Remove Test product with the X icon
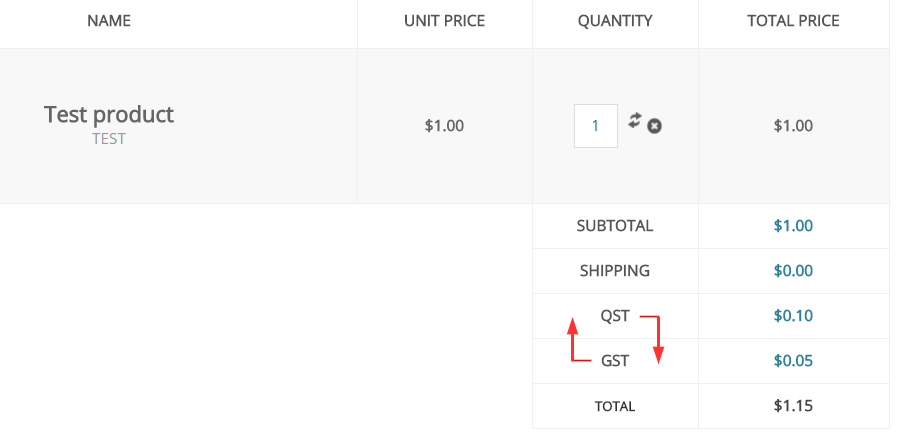The image size is (908, 440). 654,126
